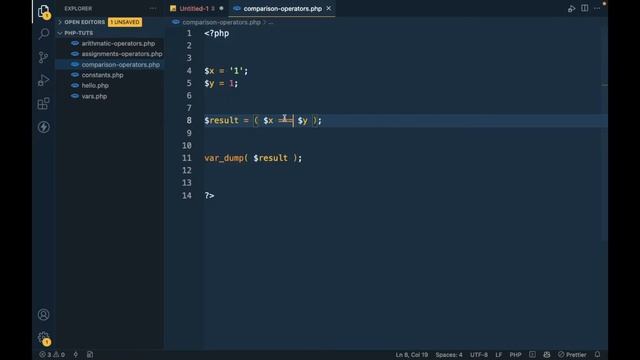Viewport: 640px width, 360px height.
Task: Click the unsaved dot on Untitled-1 tab
Action: click(221, 8)
